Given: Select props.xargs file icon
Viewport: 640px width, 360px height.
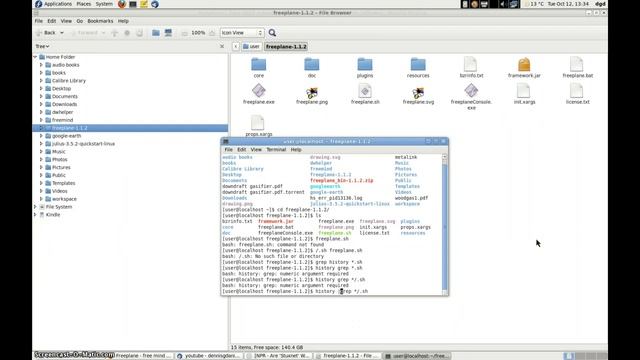Looking at the screenshot, I should pos(258,122).
